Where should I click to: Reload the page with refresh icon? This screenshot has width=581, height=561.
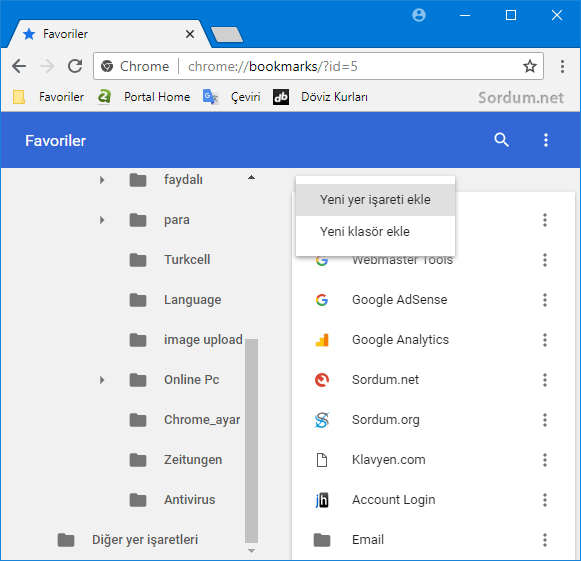click(x=75, y=66)
